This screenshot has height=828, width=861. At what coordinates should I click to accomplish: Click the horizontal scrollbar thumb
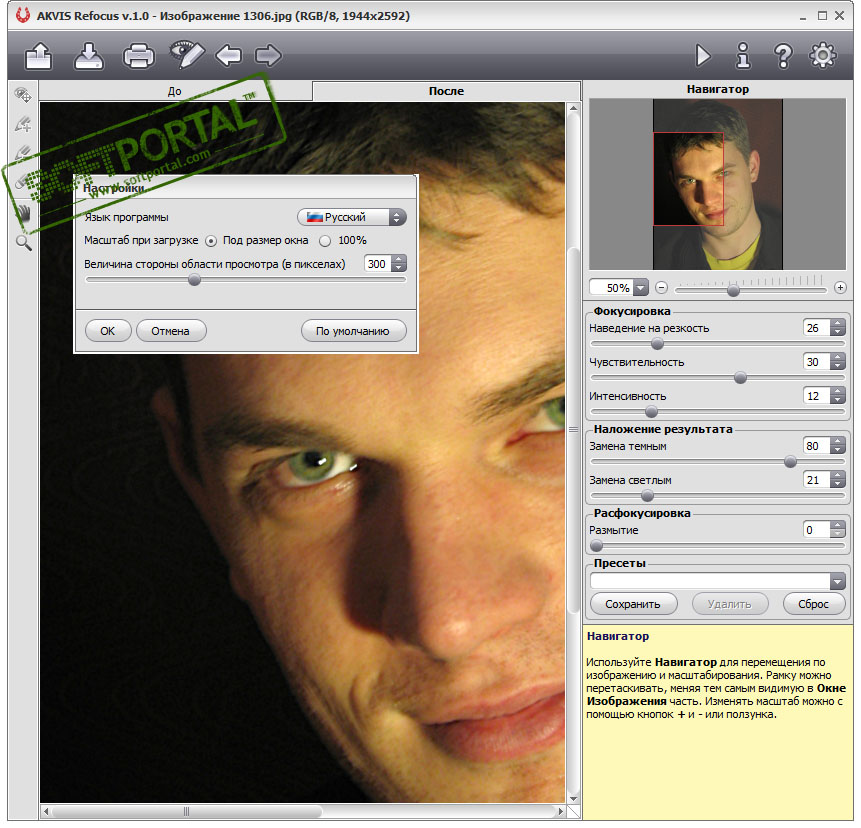[x=187, y=812]
